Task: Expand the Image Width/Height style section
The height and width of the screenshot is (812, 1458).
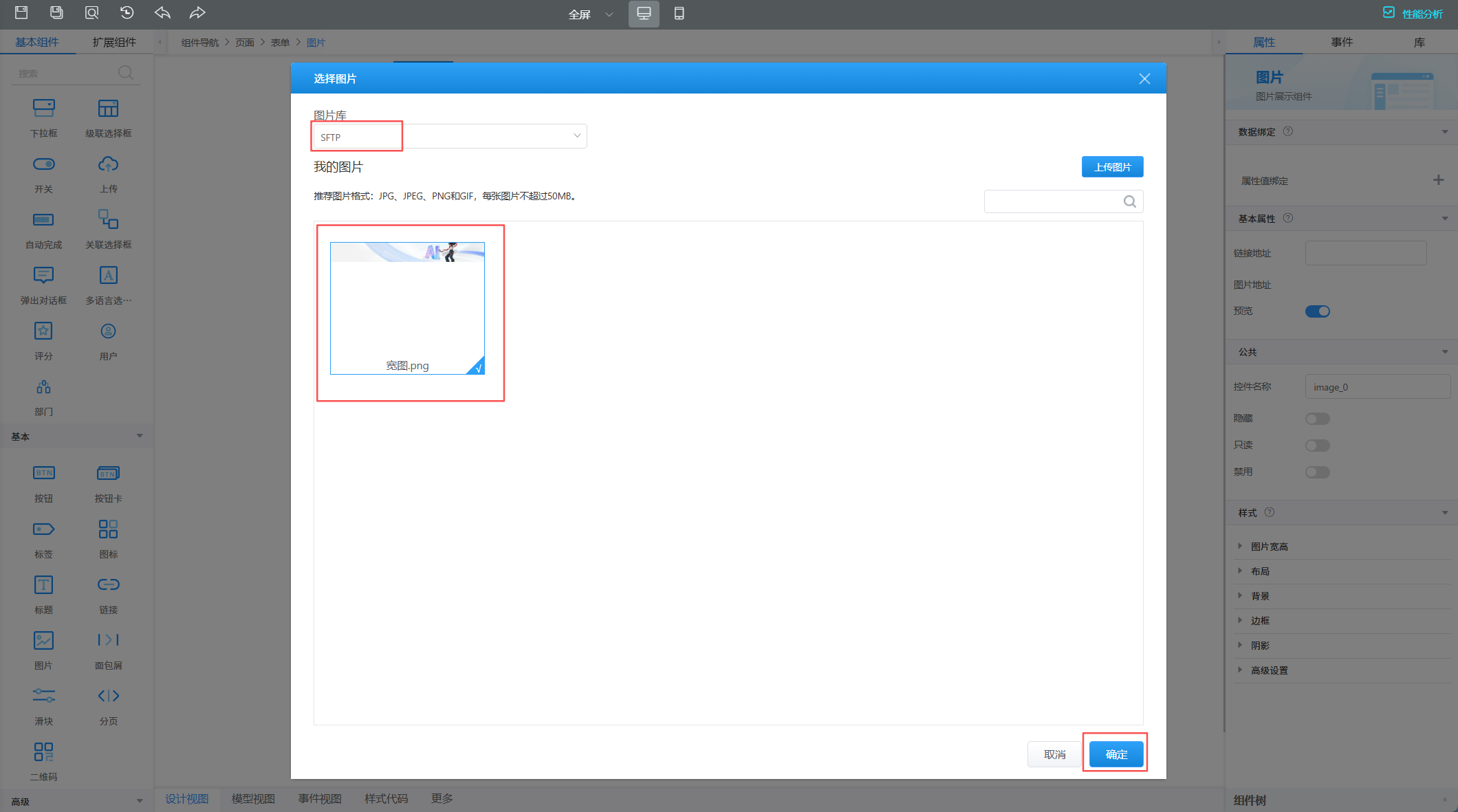Action: (1269, 547)
